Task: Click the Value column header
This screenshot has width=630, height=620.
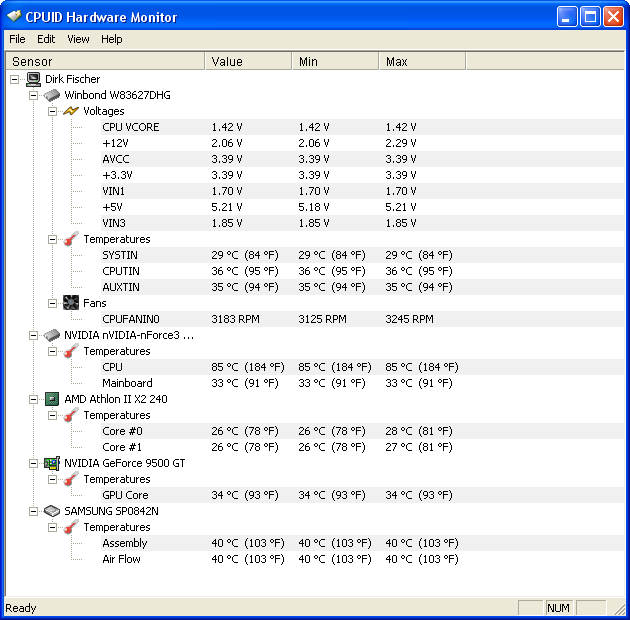Action: click(x=248, y=61)
